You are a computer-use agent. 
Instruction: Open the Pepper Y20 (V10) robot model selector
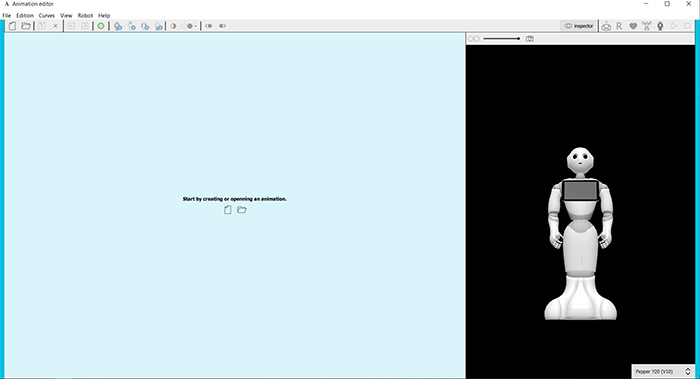pyautogui.click(x=663, y=371)
